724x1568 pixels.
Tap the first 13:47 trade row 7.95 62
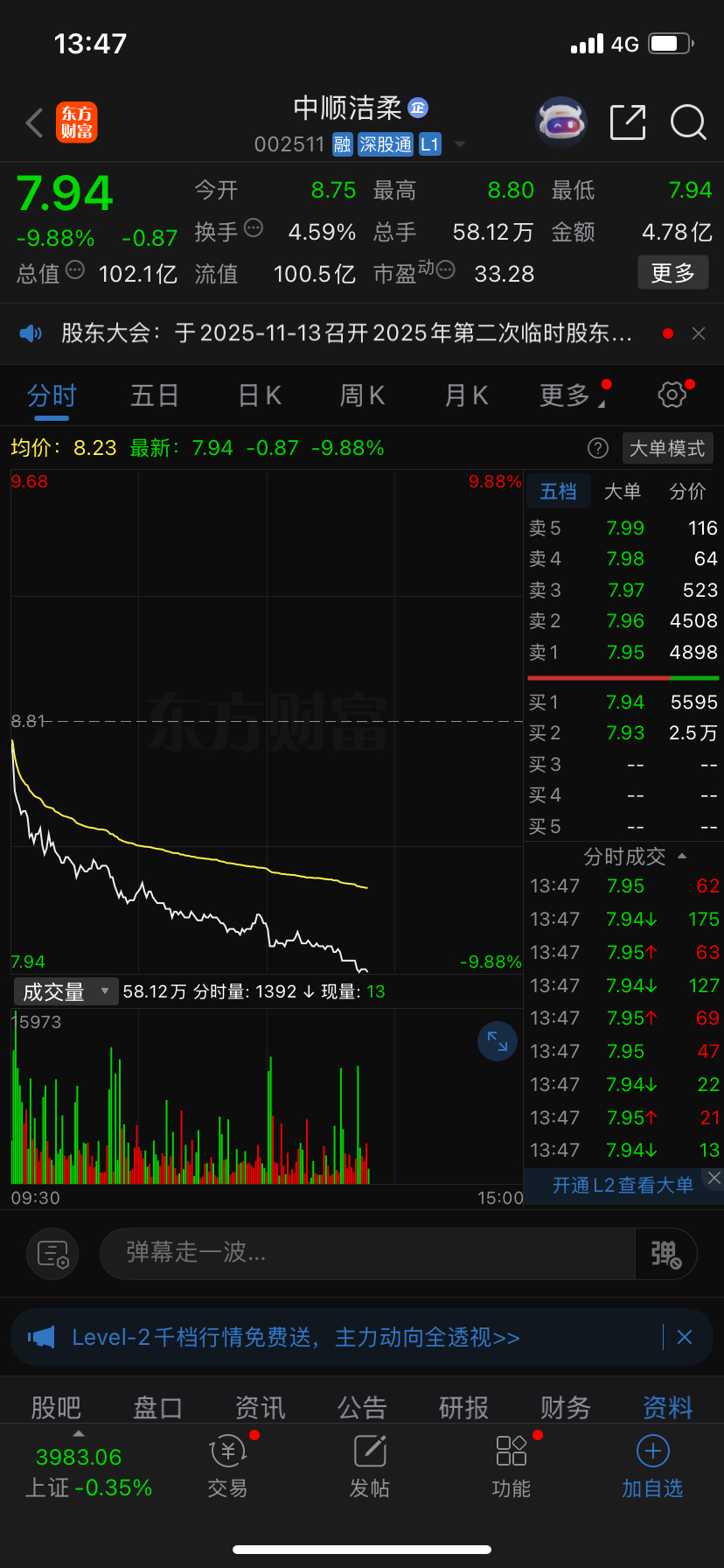tap(623, 885)
